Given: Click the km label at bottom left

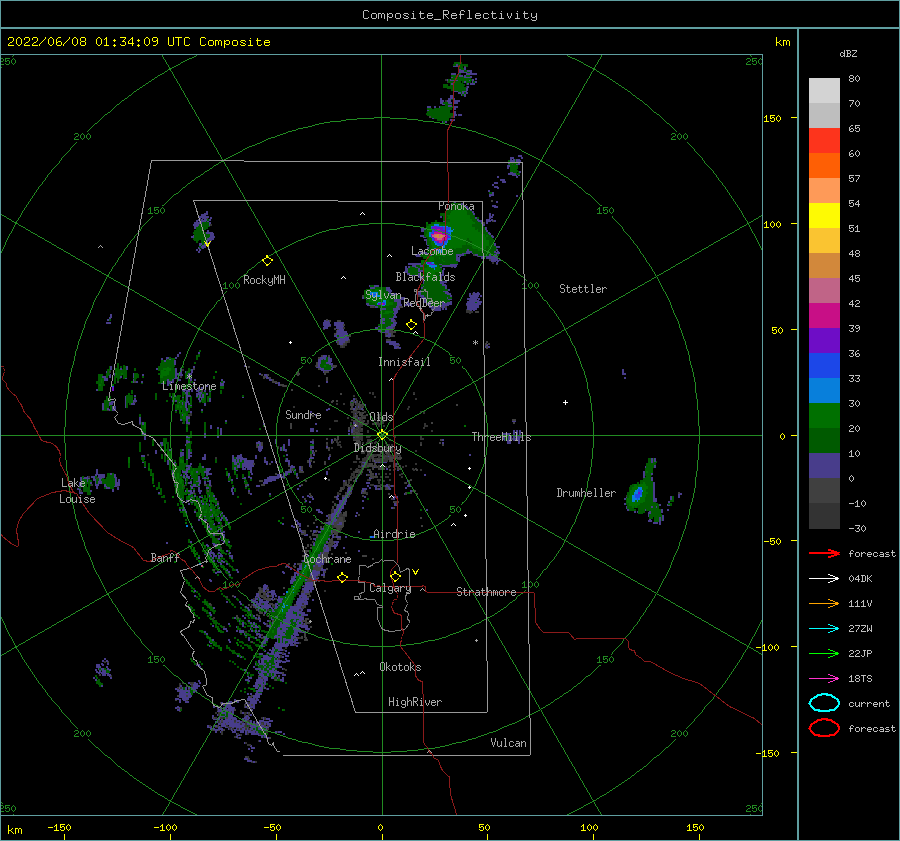Looking at the screenshot, I should pos(14,830).
